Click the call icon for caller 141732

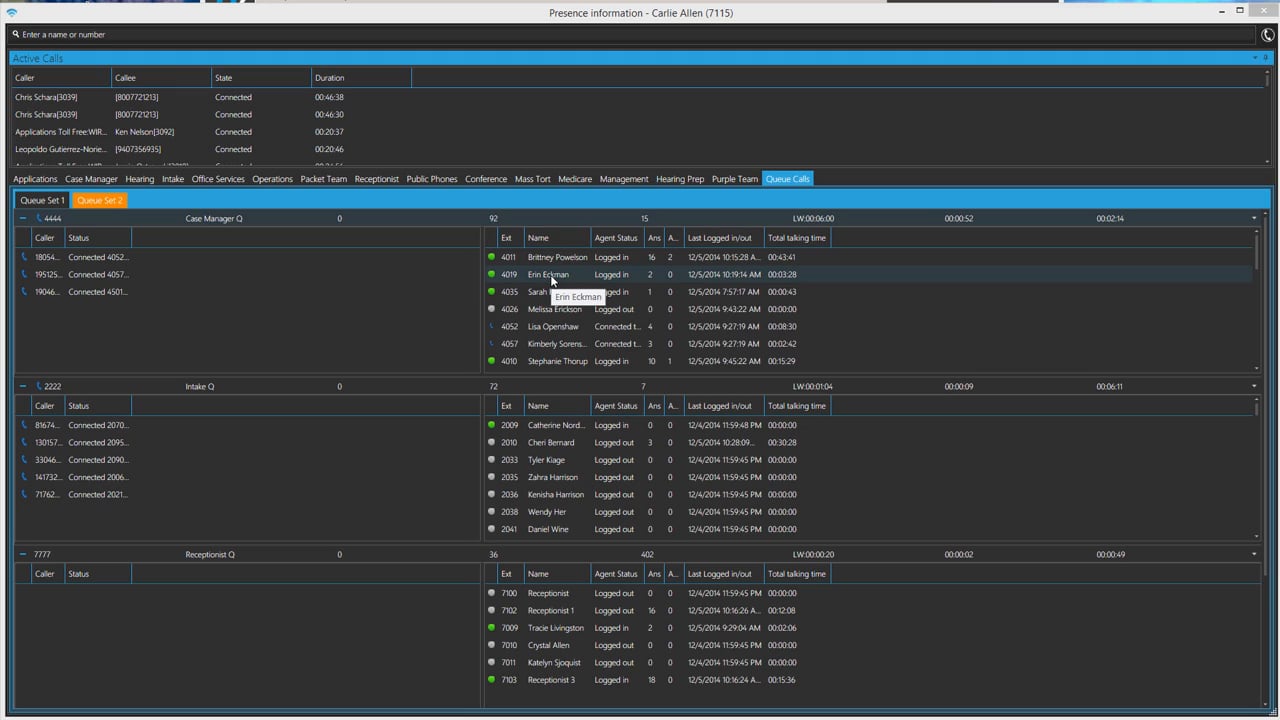tap(25, 477)
